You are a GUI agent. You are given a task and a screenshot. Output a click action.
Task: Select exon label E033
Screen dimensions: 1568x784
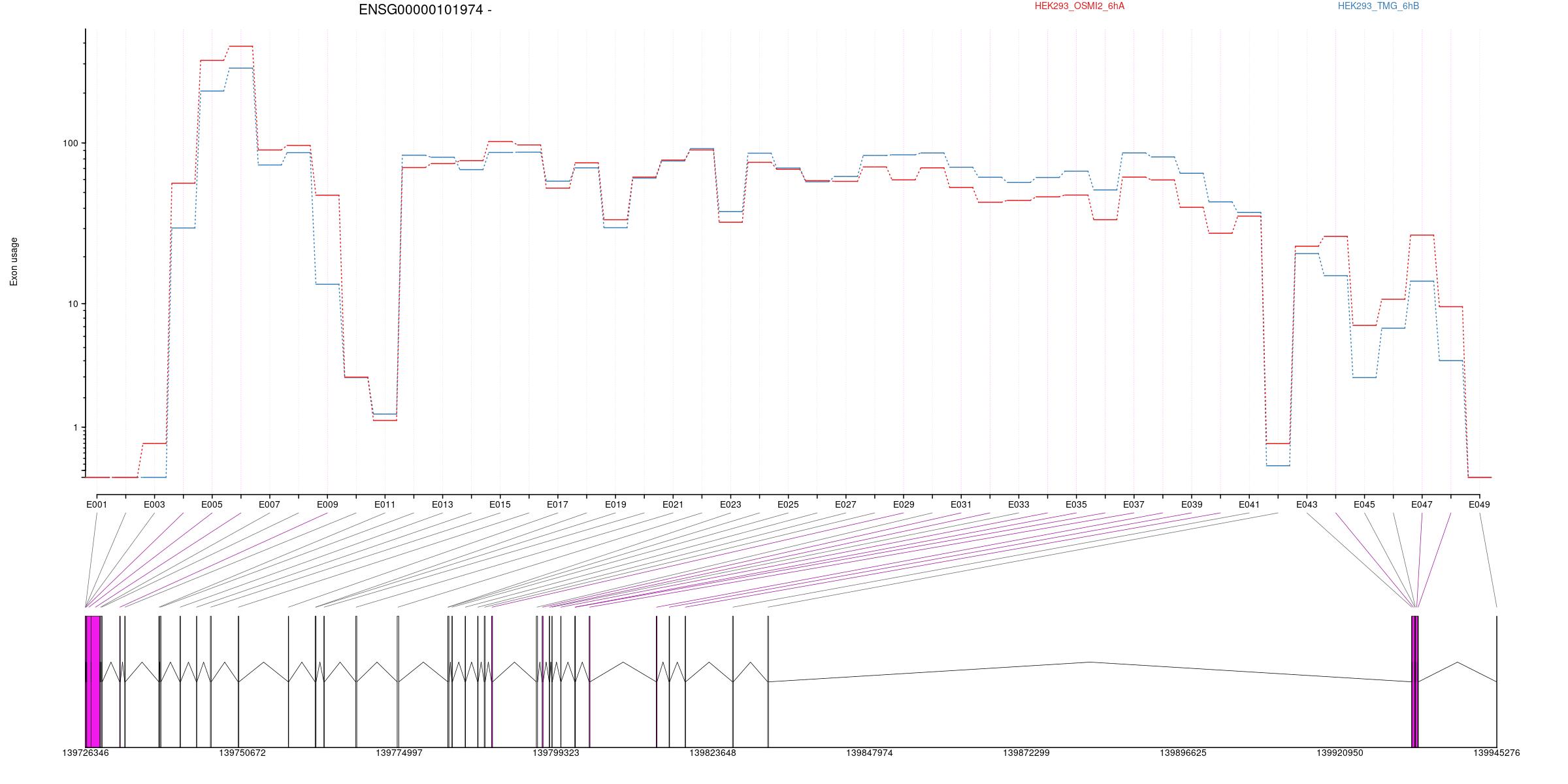[1019, 504]
